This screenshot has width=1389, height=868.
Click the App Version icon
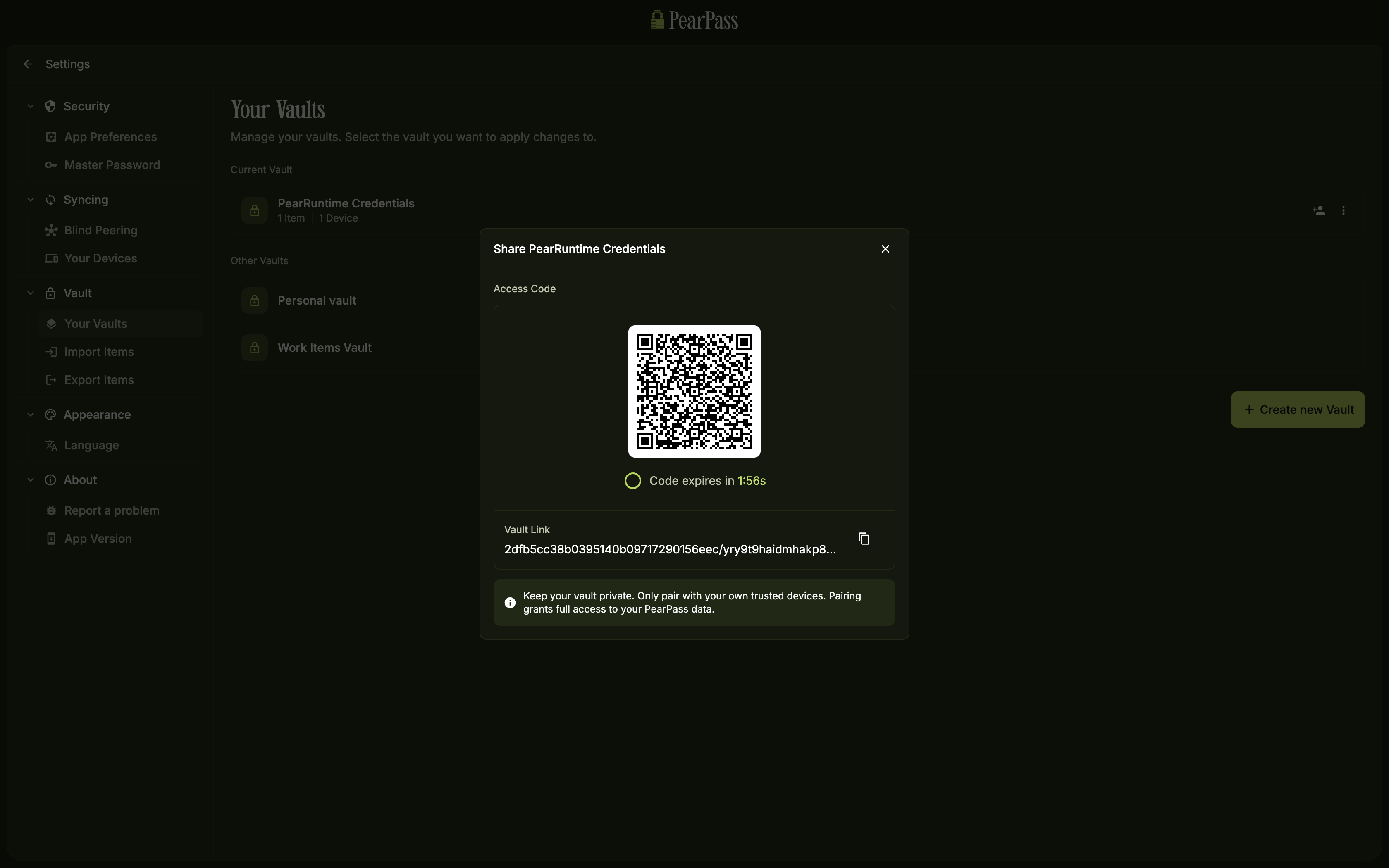pos(51,539)
